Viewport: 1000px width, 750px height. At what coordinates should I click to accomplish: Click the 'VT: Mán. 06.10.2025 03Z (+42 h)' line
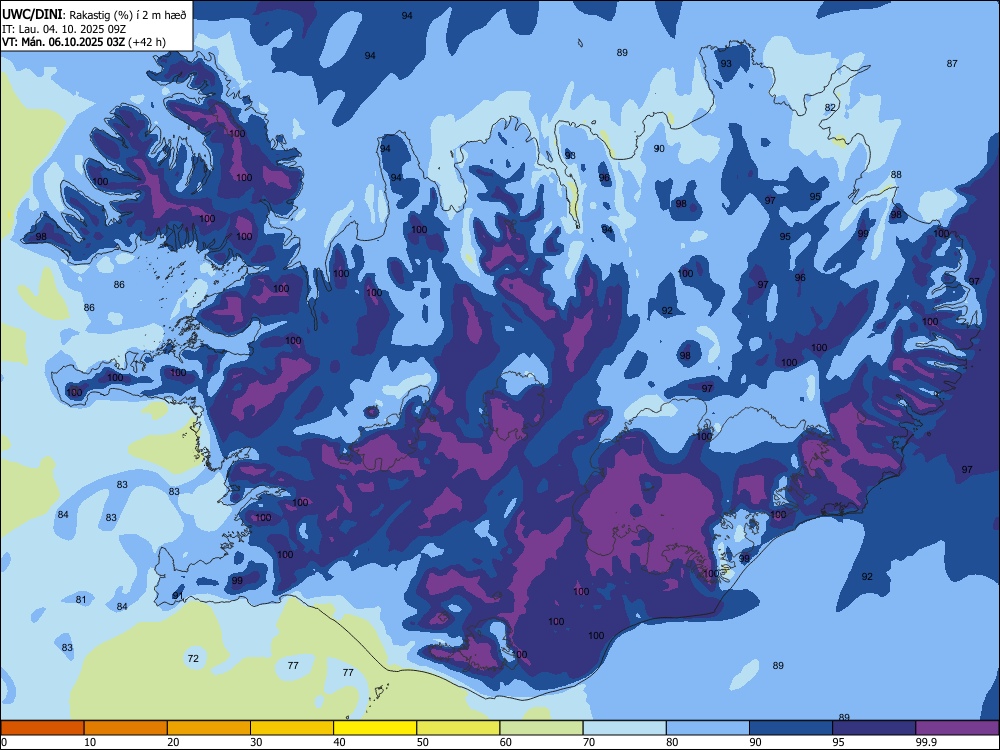[84, 42]
